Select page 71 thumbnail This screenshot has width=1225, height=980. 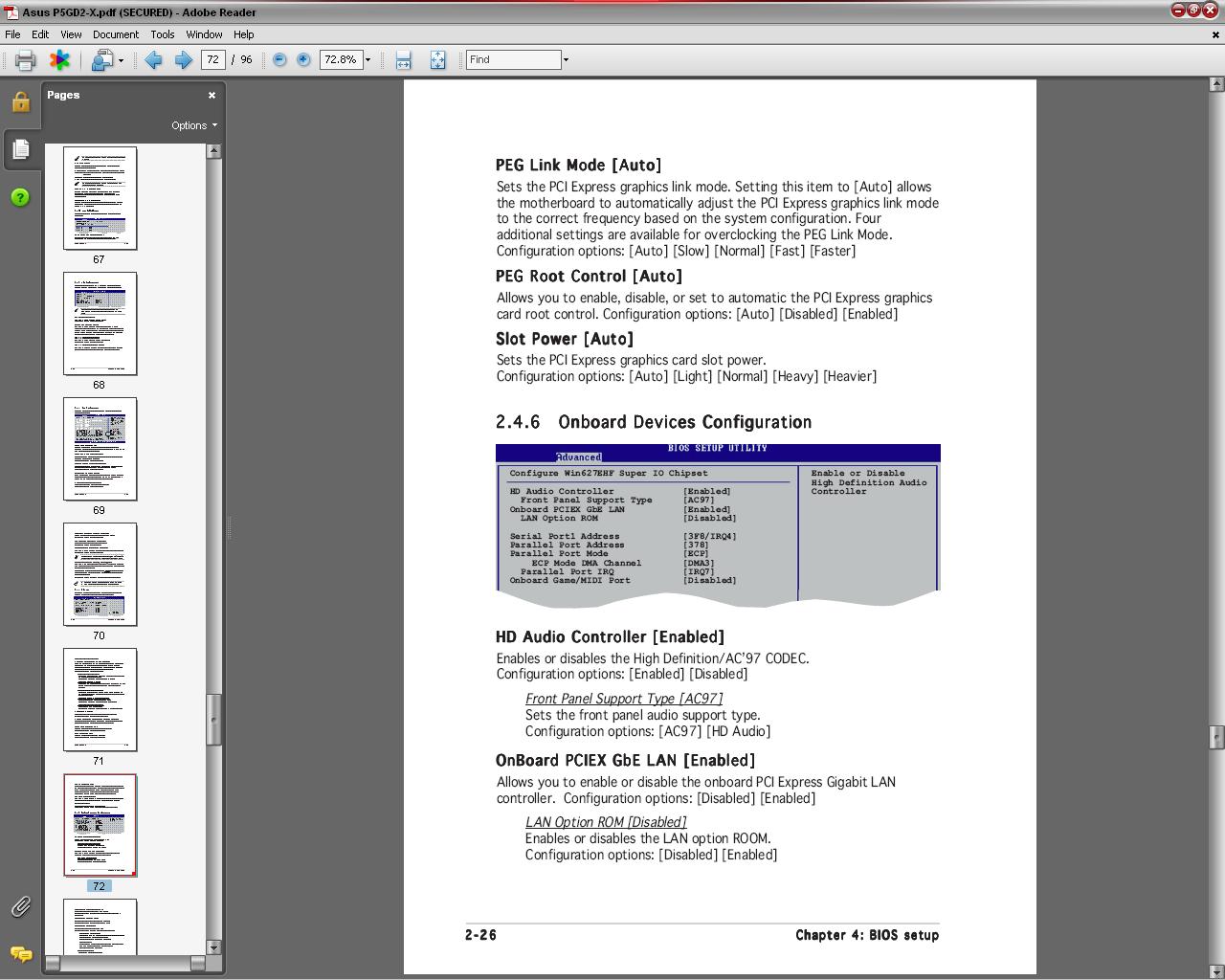point(100,700)
